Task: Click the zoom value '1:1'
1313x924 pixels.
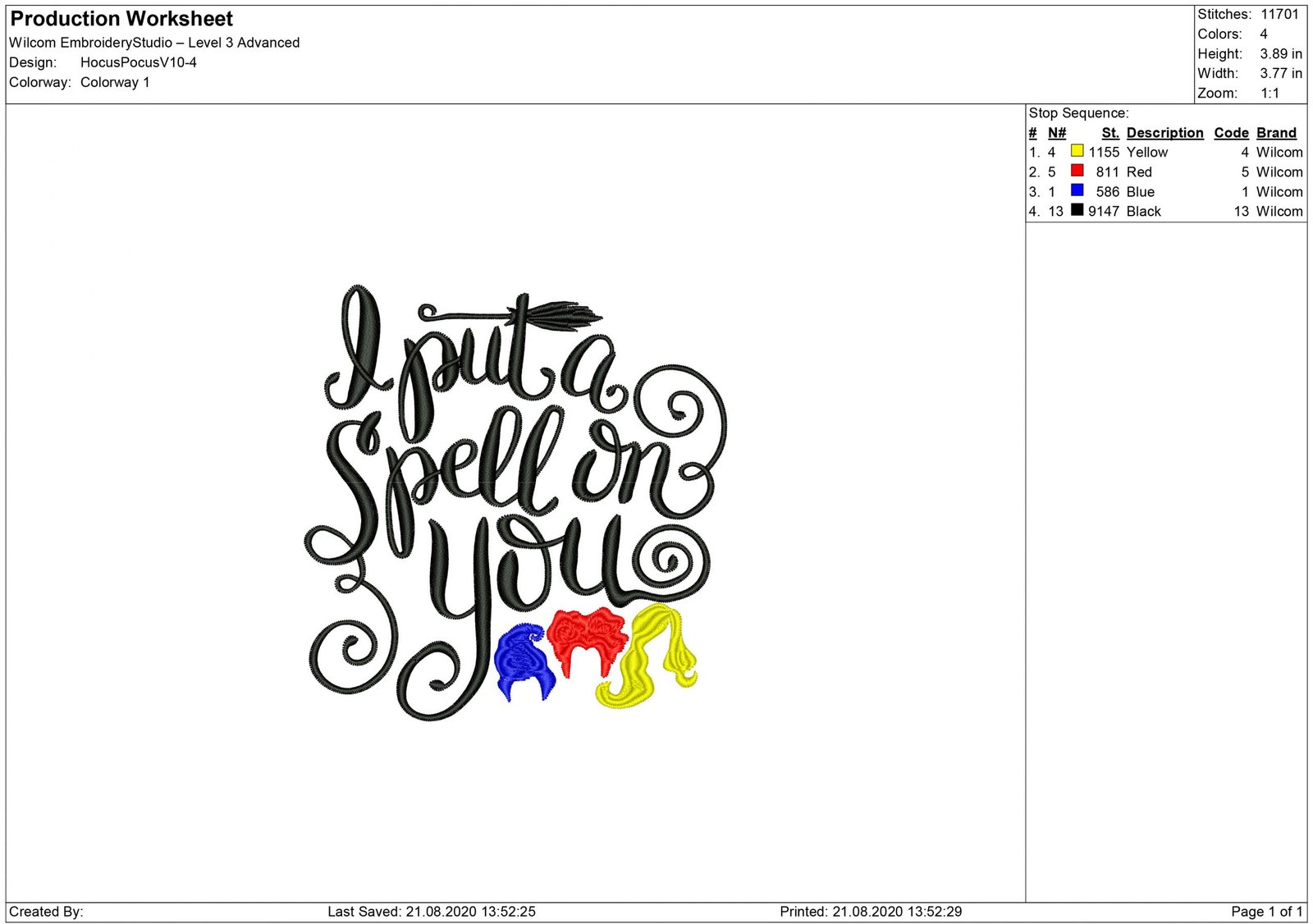Action: (x=1270, y=93)
